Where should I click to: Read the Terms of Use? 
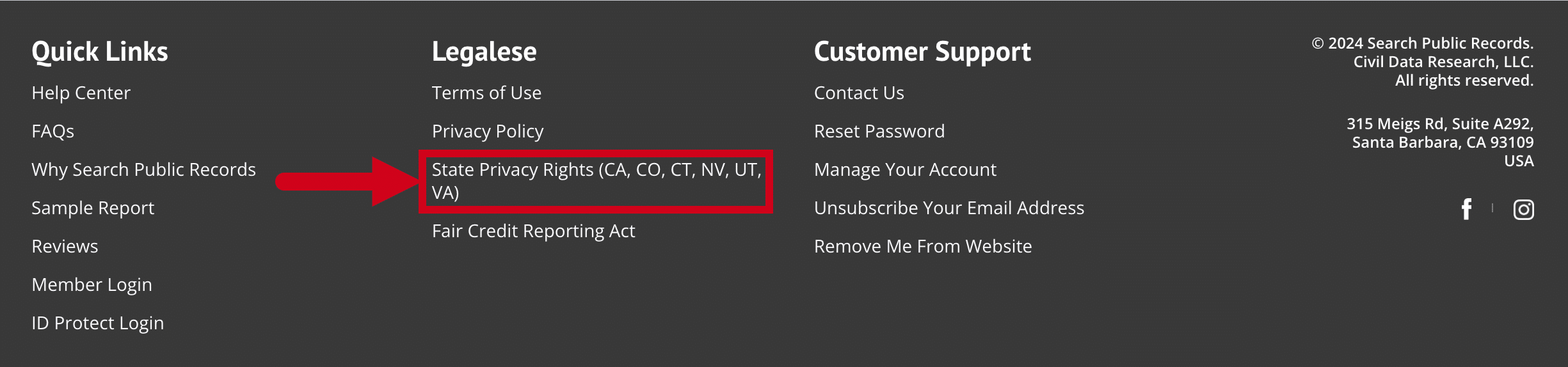point(486,93)
